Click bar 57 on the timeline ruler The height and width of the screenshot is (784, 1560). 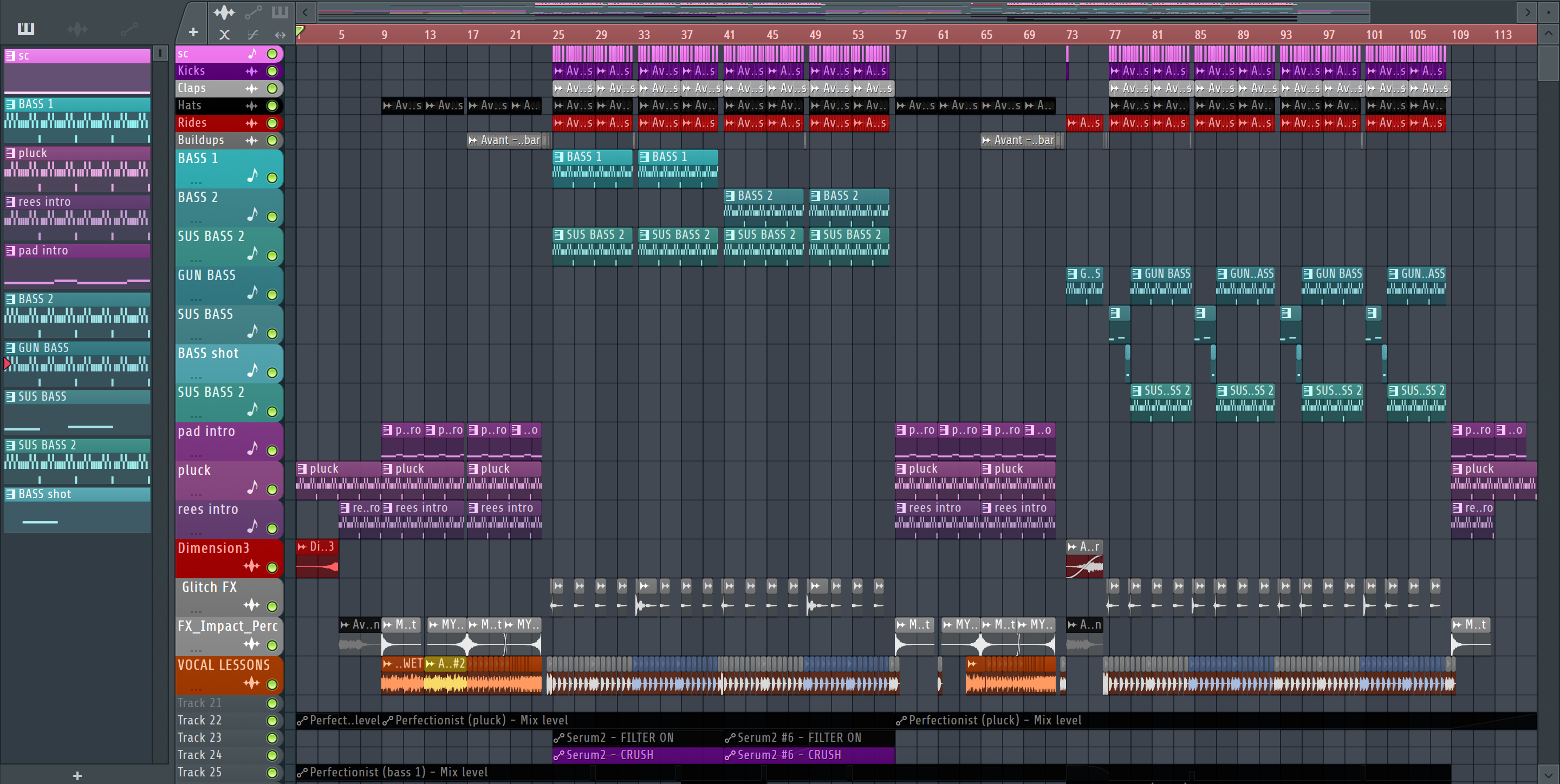[x=900, y=35]
